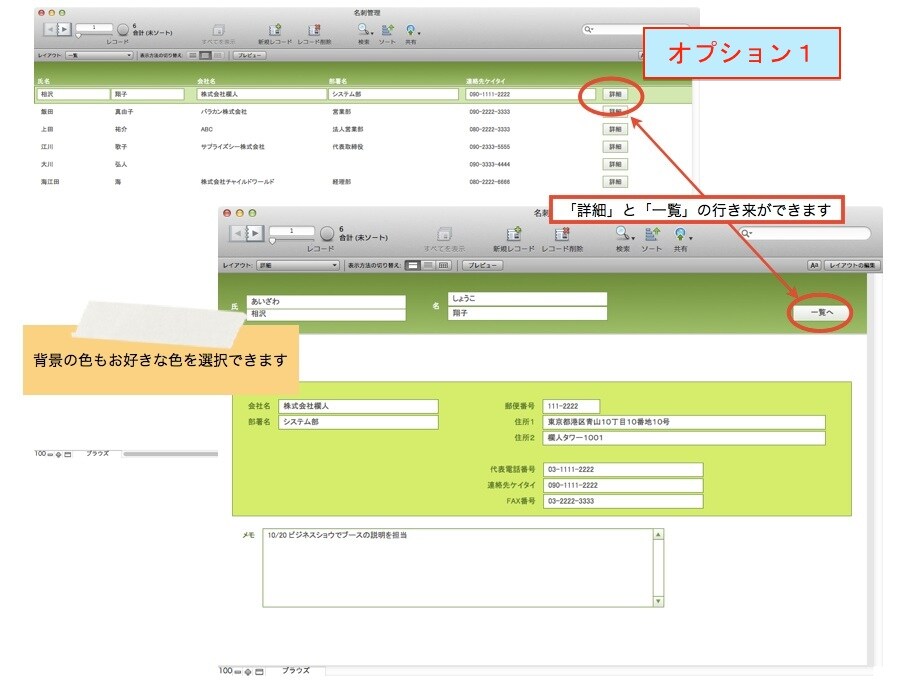
Task: Open ブラウズ mode menu in detail window footer
Action: (x=295, y=671)
